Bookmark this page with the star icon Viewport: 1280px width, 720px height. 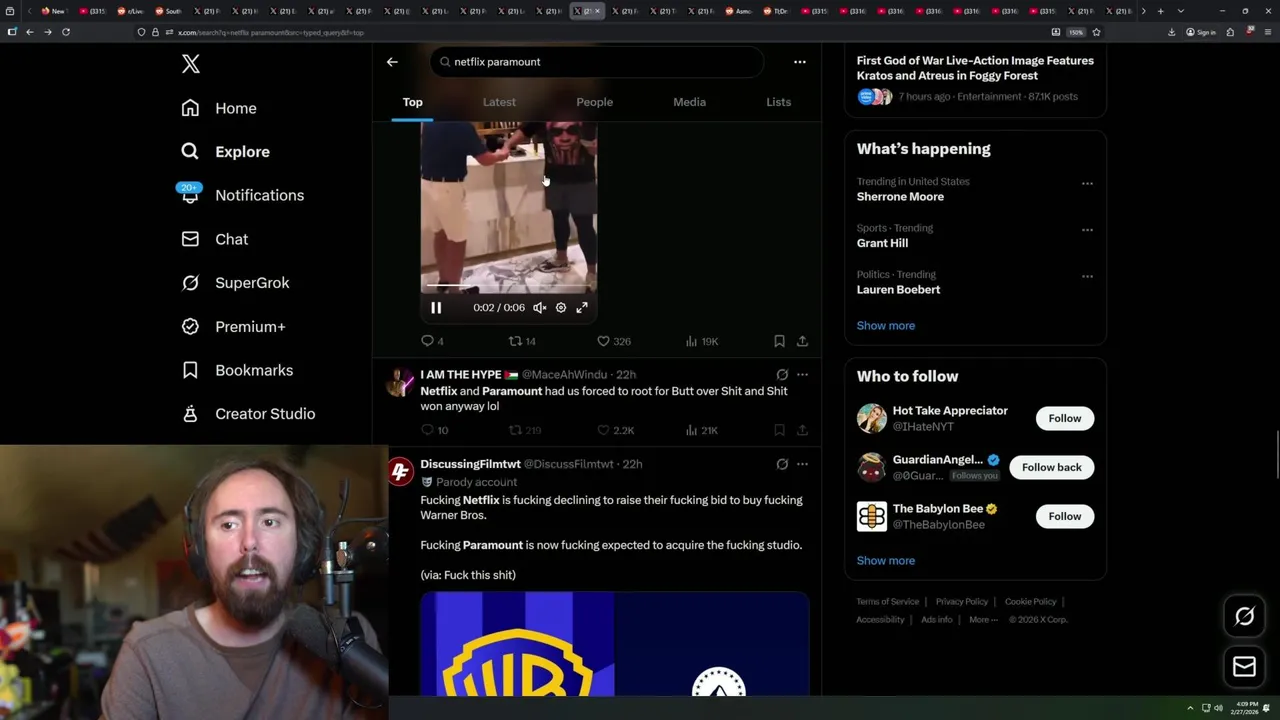1096,32
